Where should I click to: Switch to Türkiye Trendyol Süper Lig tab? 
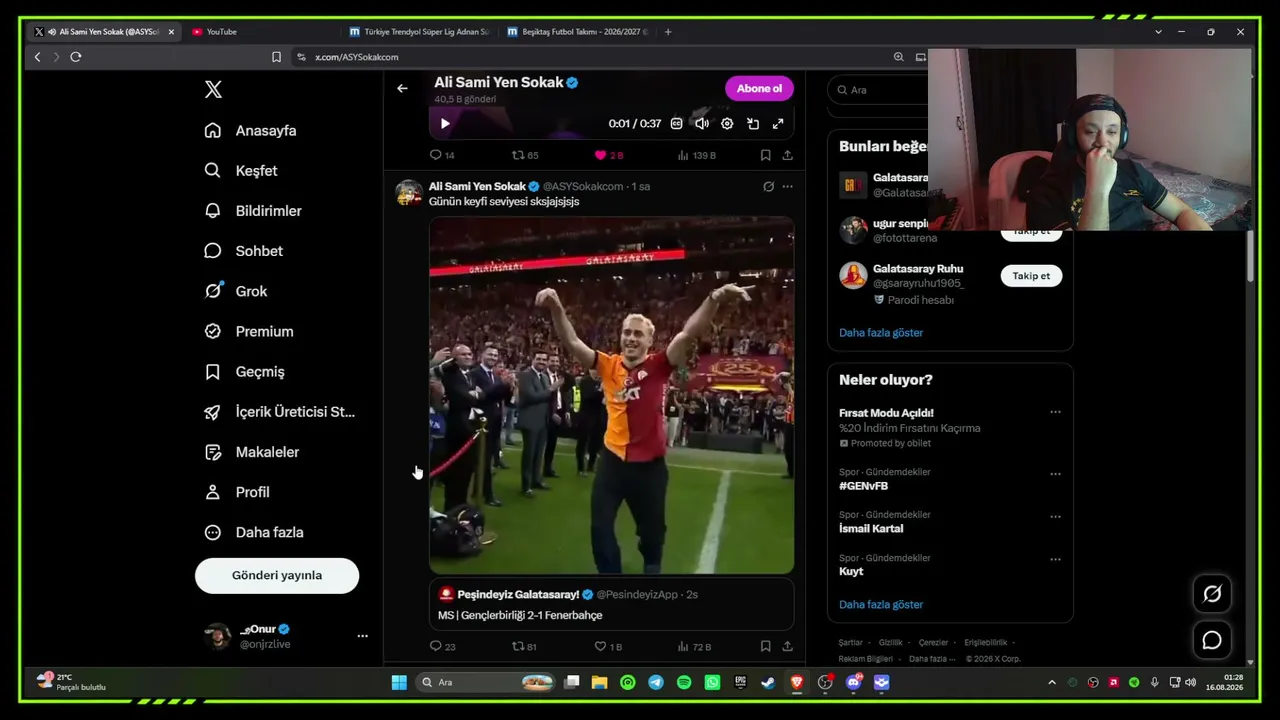(x=418, y=32)
